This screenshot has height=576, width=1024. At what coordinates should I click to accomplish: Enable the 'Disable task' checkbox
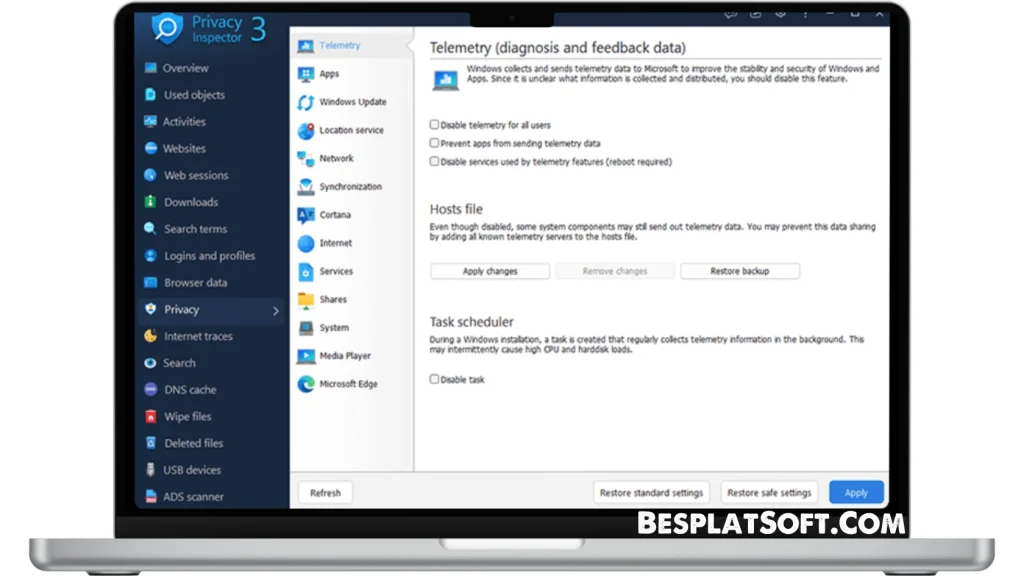[434, 378]
